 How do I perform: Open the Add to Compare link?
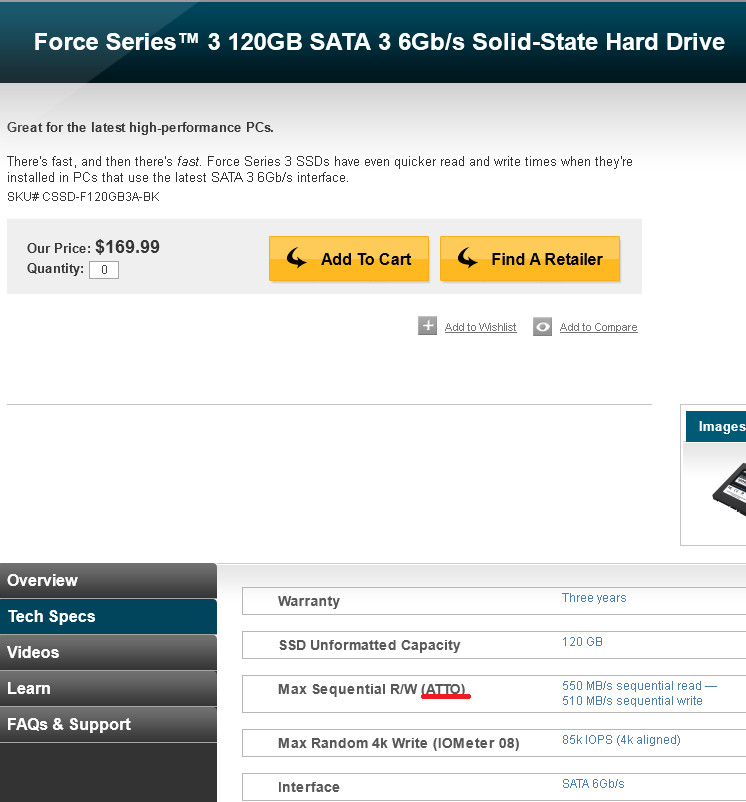[599, 327]
